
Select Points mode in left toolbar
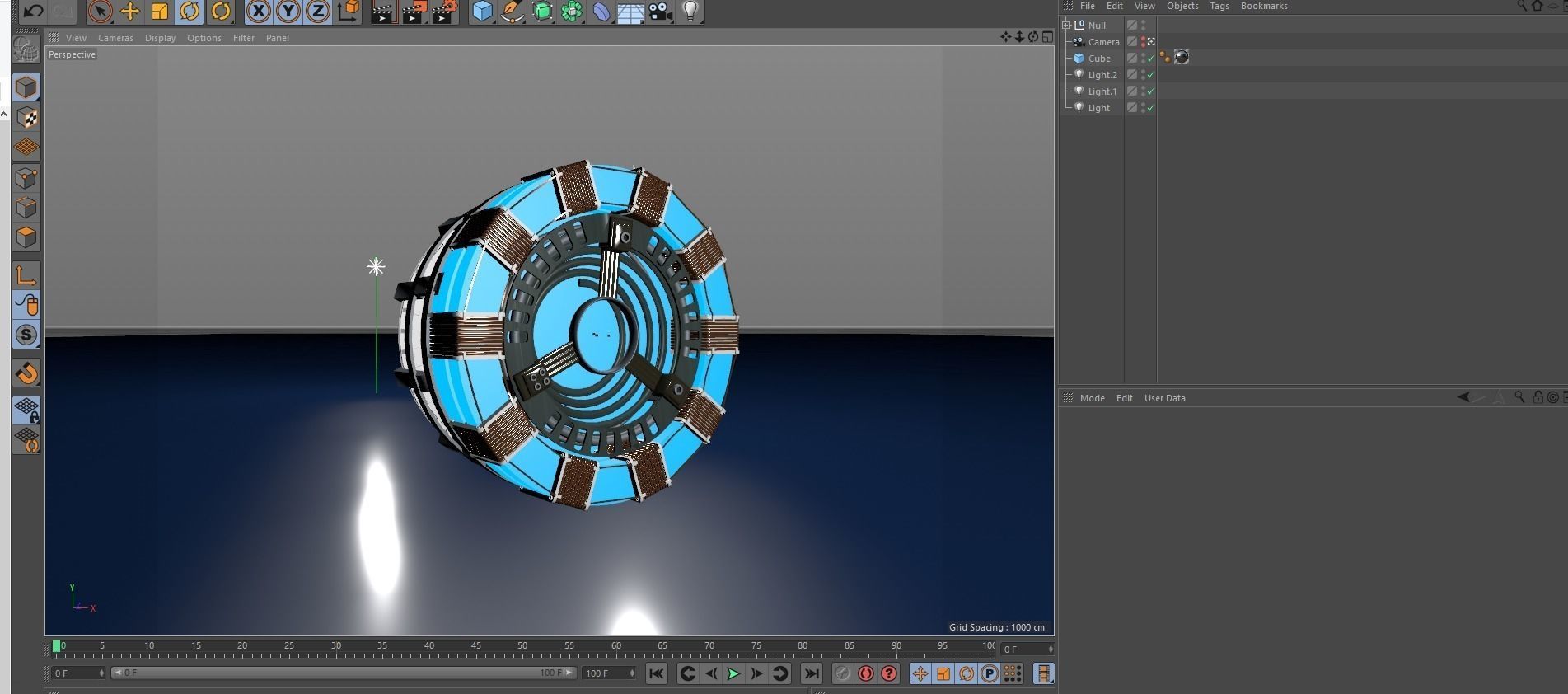(26, 178)
